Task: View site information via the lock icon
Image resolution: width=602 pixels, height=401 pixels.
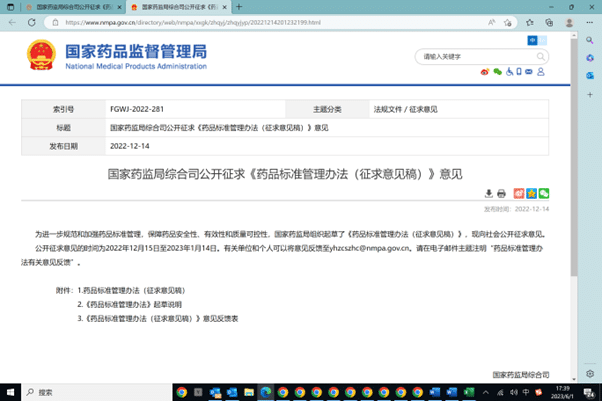Action: point(55,22)
